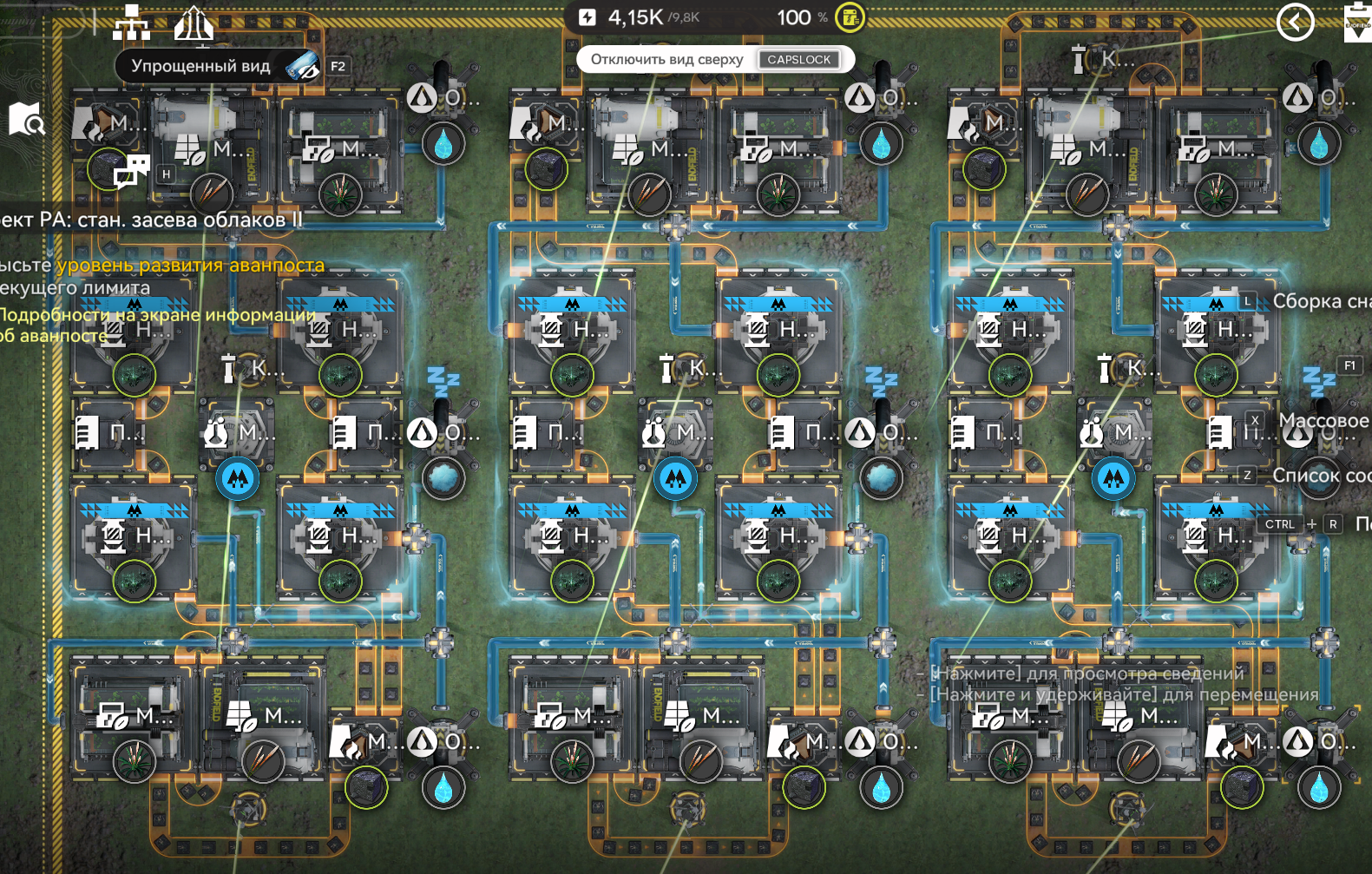The image size is (1372, 874).
Task: Select the water drop icon in the bottom-right block
Action: pyautogui.click(x=1319, y=788)
